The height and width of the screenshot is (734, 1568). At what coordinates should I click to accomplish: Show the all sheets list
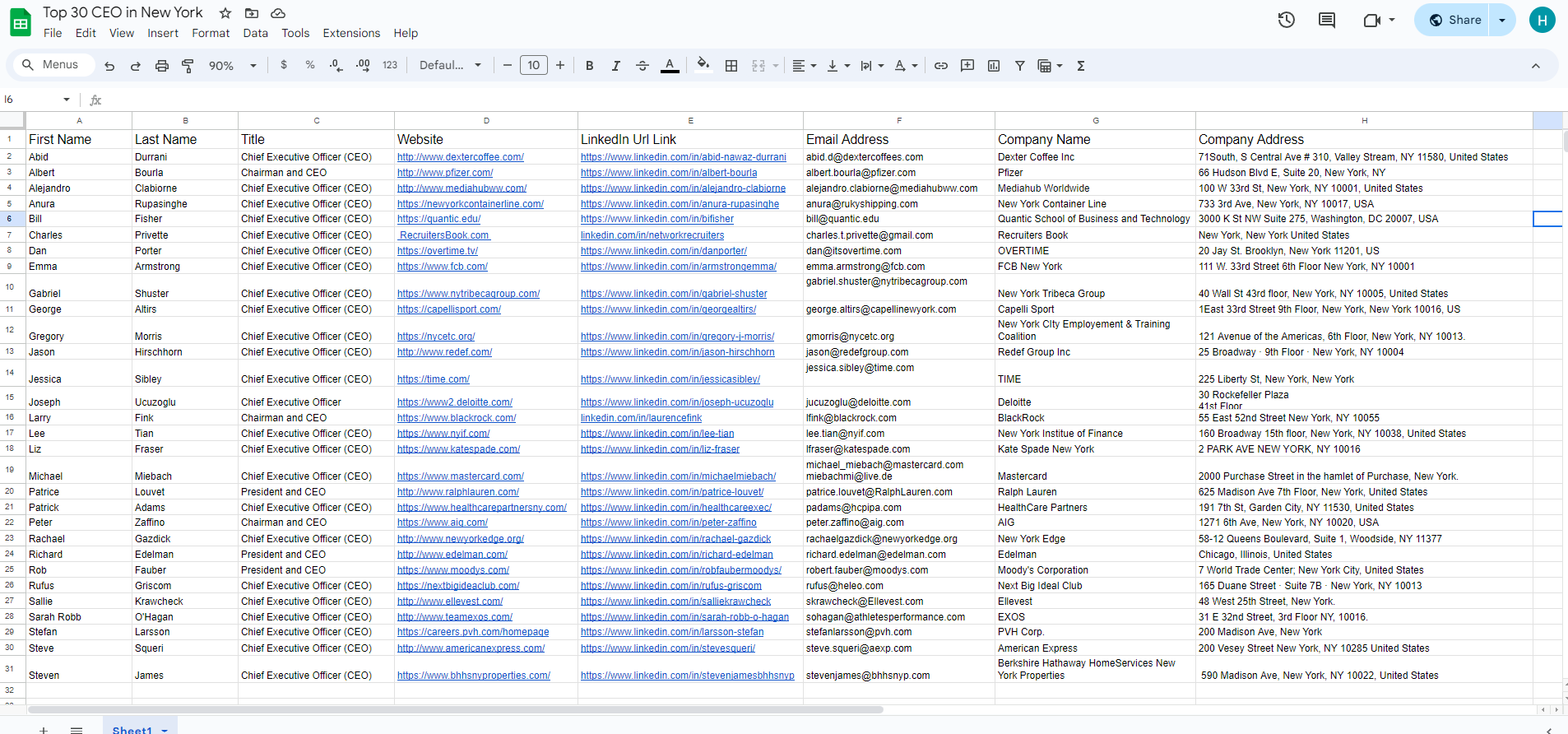(77, 730)
